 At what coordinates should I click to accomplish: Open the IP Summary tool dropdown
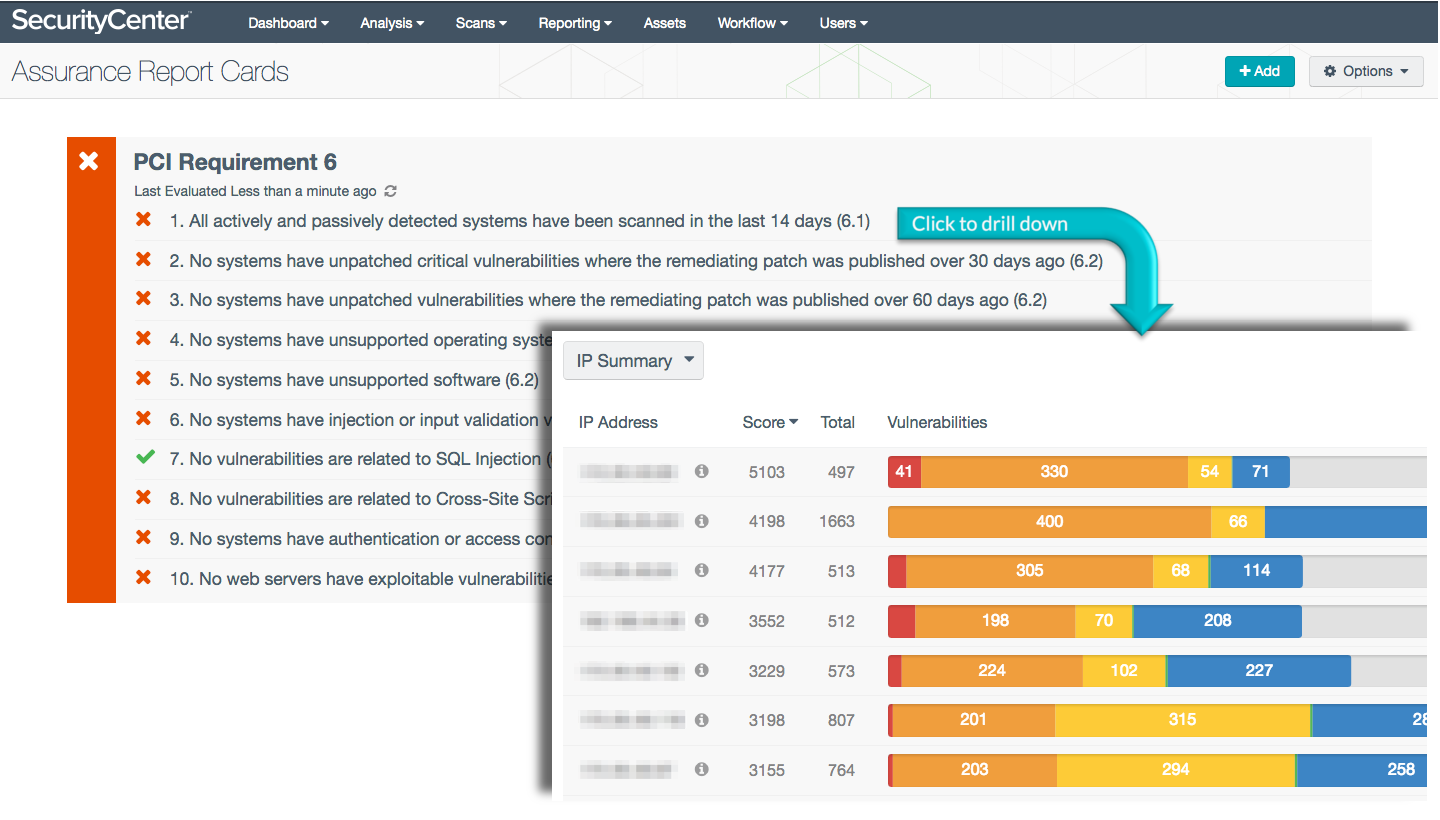(634, 361)
